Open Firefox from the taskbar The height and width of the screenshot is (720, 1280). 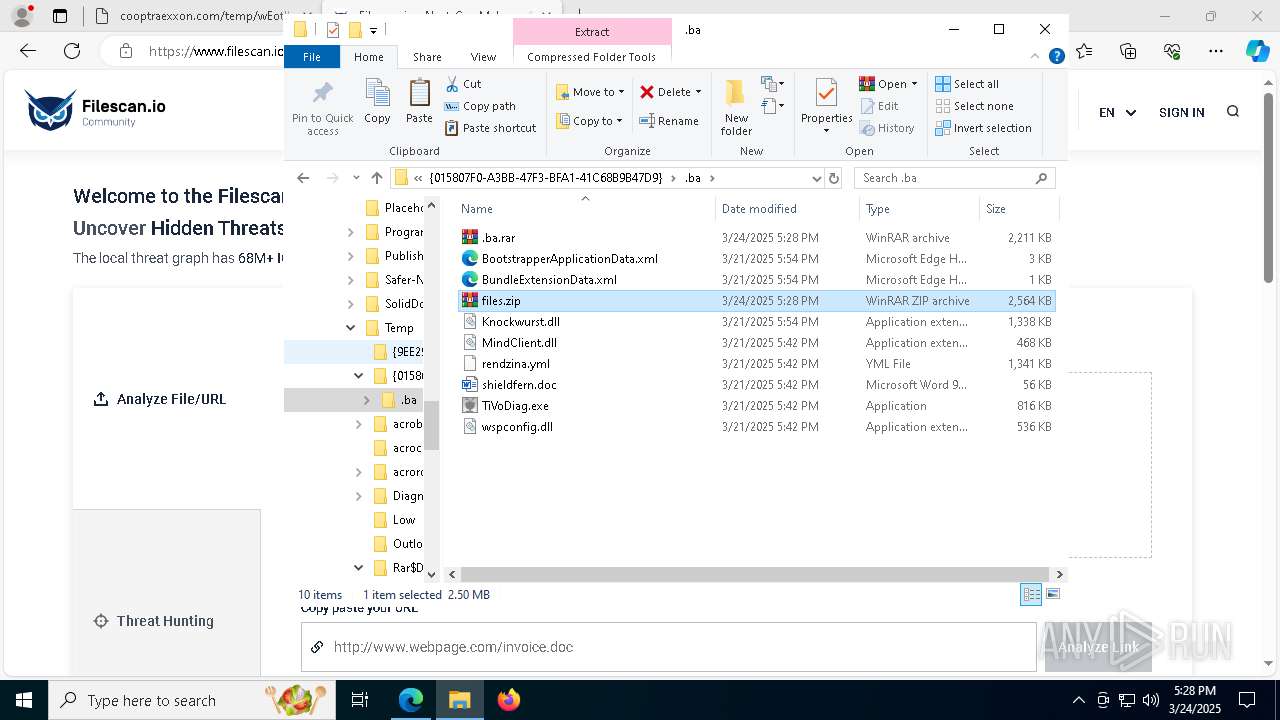pyautogui.click(x=509, y=700)
